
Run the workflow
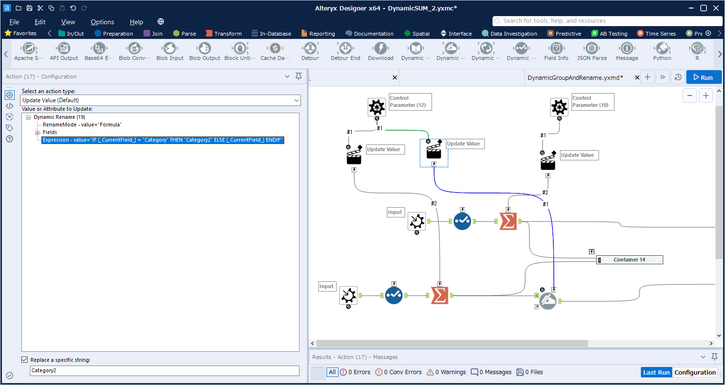(x=704, y=77)
